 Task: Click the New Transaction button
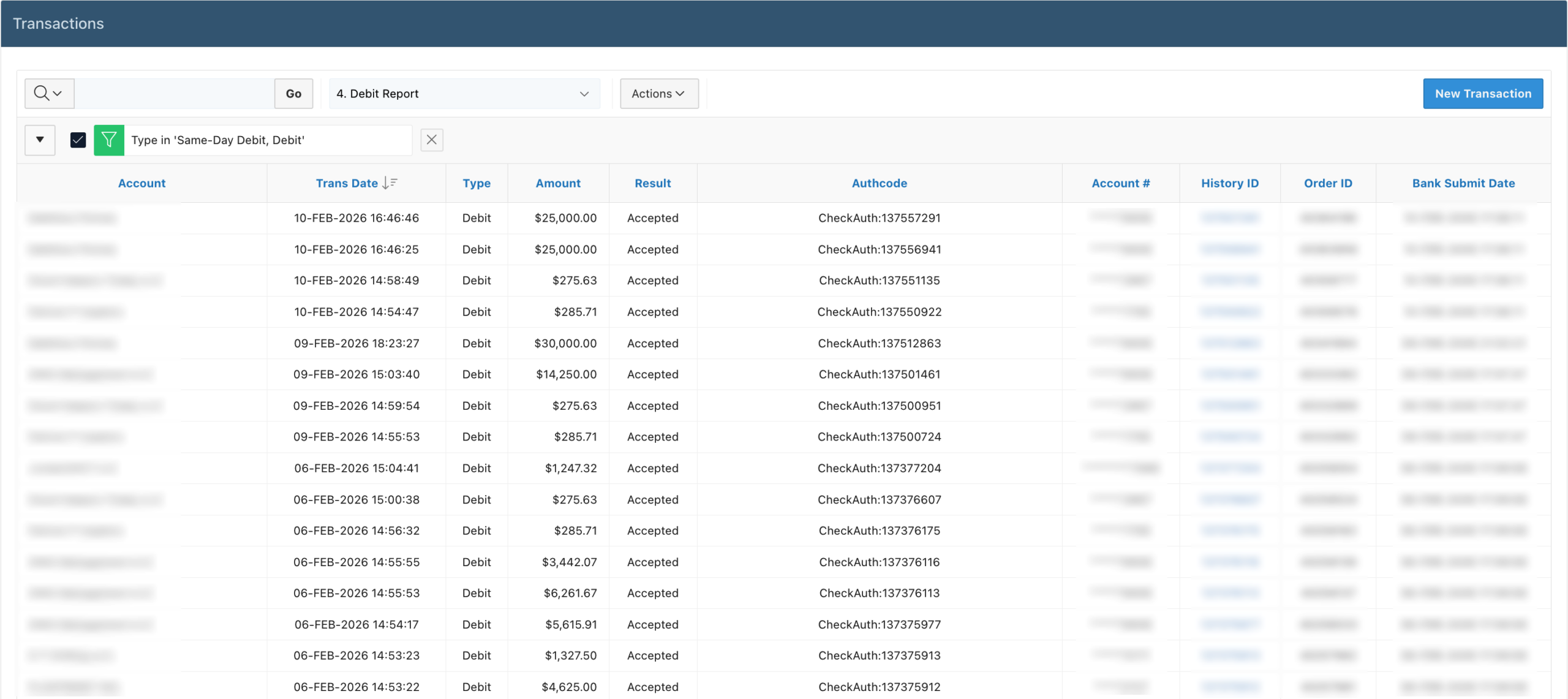point(1482,94)
